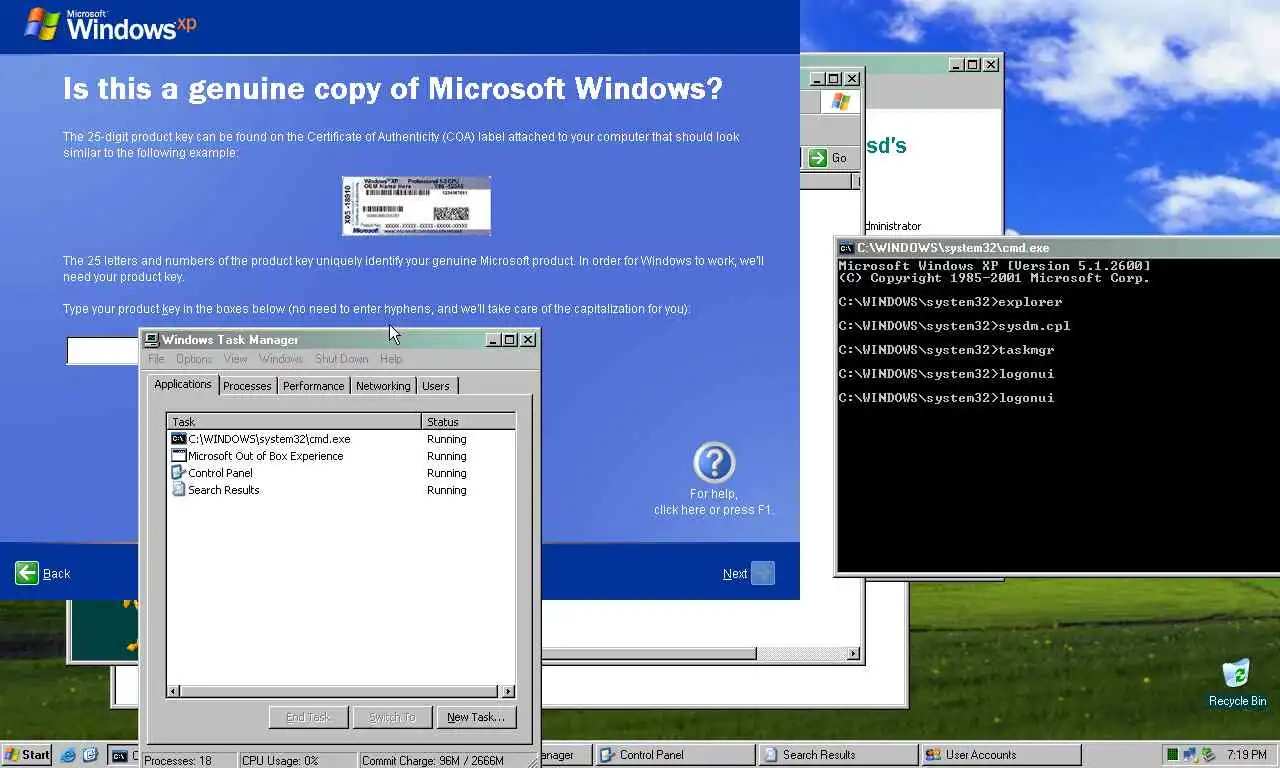Select the Microsoft Out of Box Experience task
Image resolution: width=1280 pixels, height=768 pixels.
click(x=265, y=456)
